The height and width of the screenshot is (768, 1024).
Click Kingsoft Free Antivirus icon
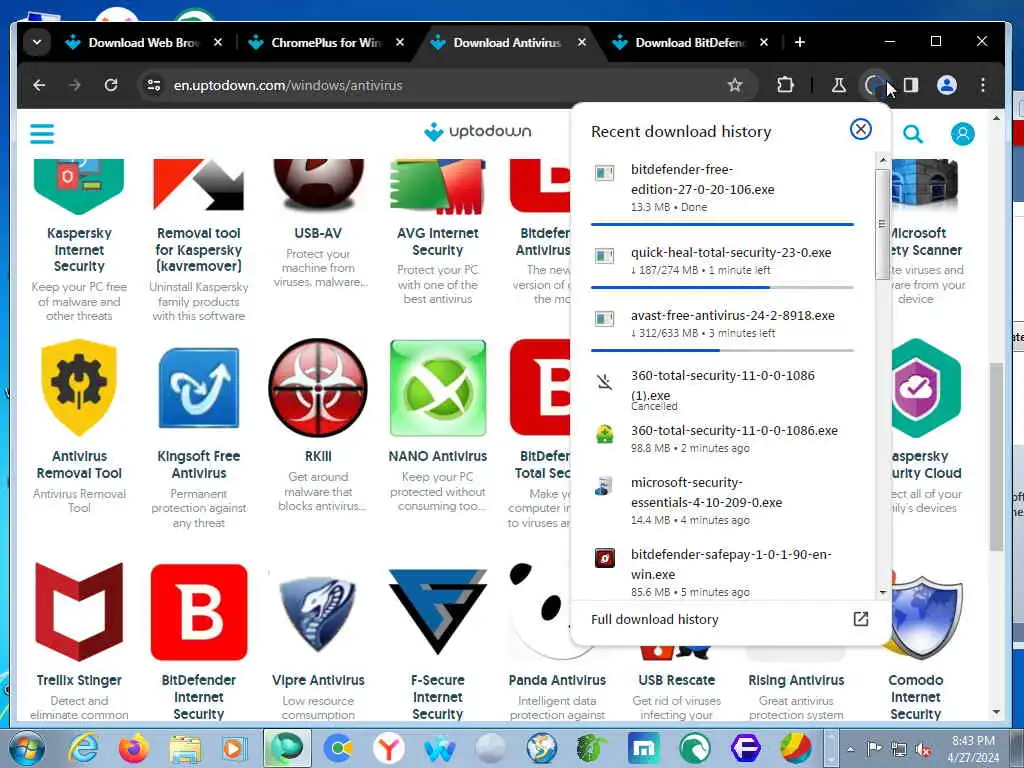click(x=199, y=391)
